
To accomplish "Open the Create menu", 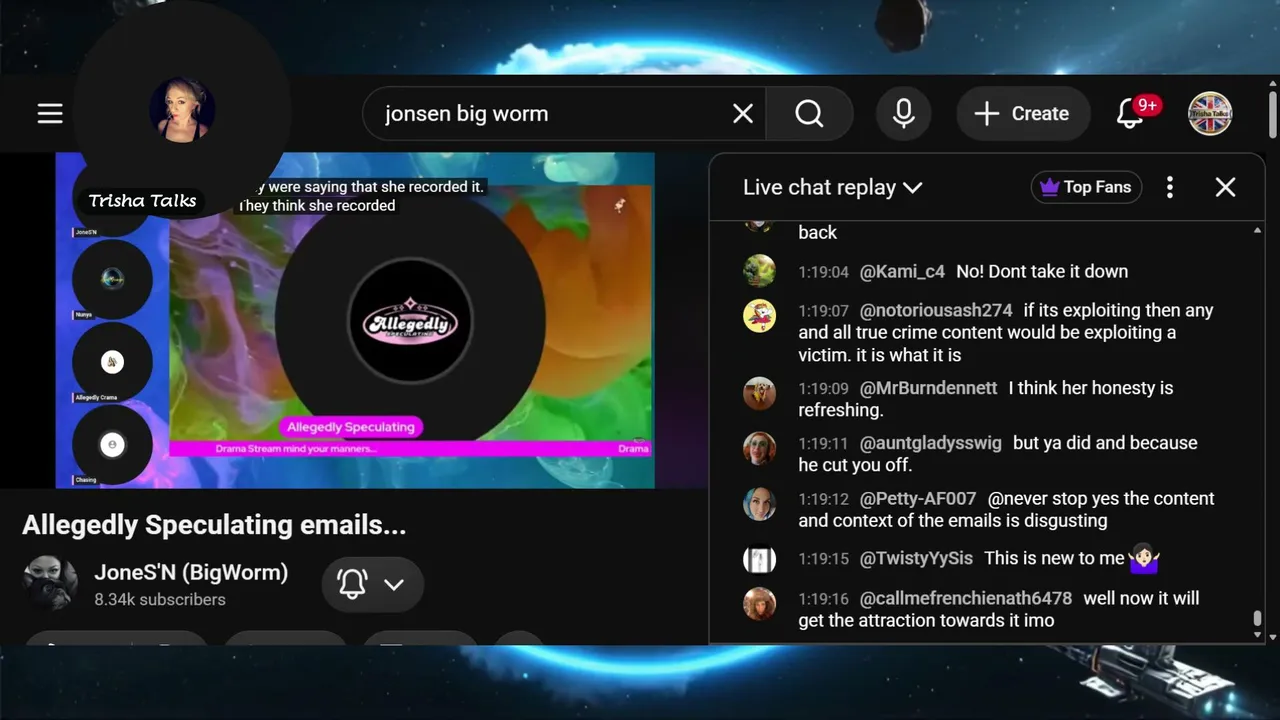I will pos(1021,114).
